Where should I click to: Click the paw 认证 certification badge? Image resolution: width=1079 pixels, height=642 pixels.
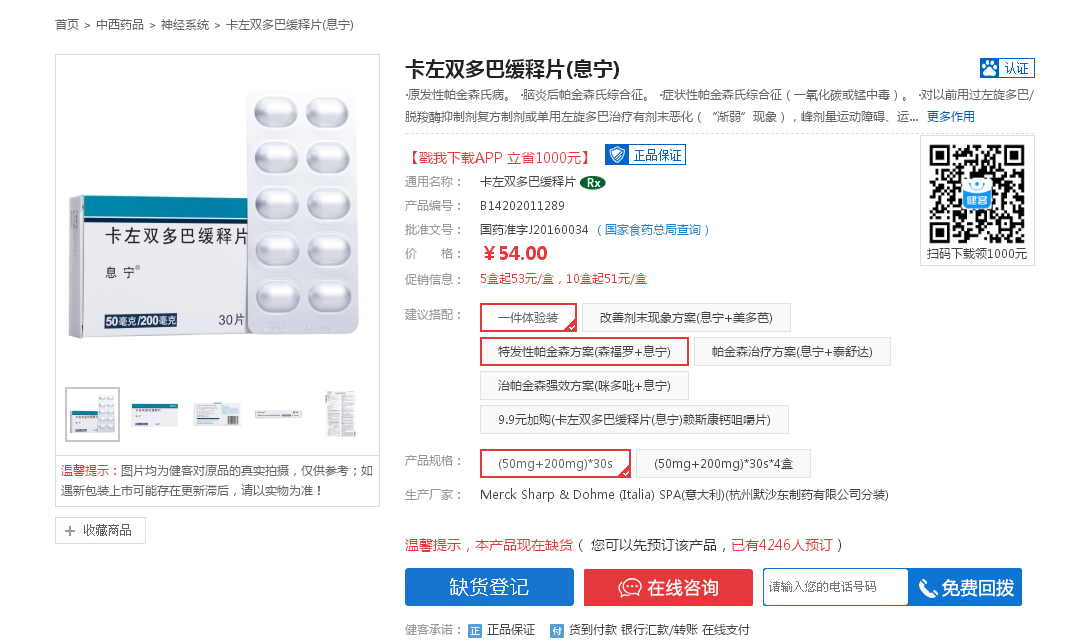pos(1006,68)
